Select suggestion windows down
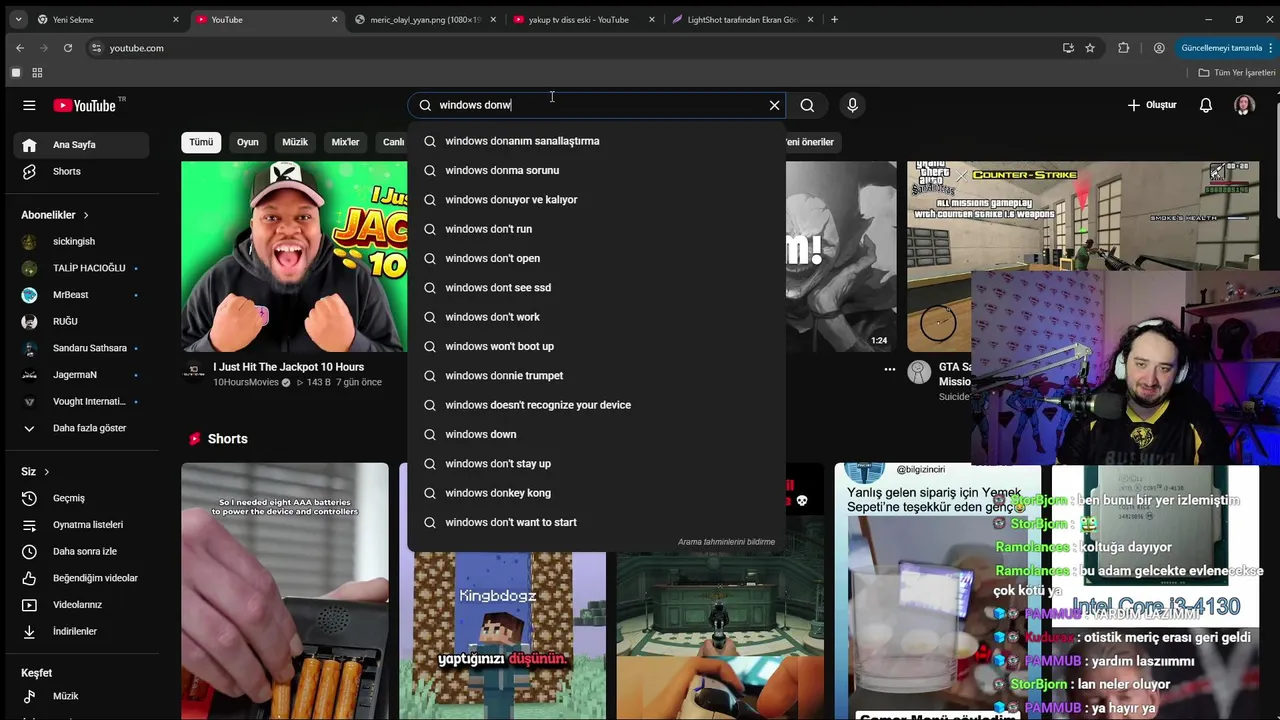Viewport: 1280px width, 720px height. [x=596, y=434]
